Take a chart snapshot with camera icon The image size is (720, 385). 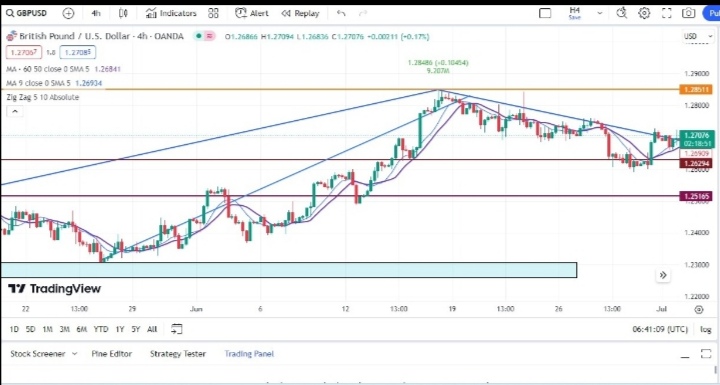pyautogui.click(x=688, y=13)
